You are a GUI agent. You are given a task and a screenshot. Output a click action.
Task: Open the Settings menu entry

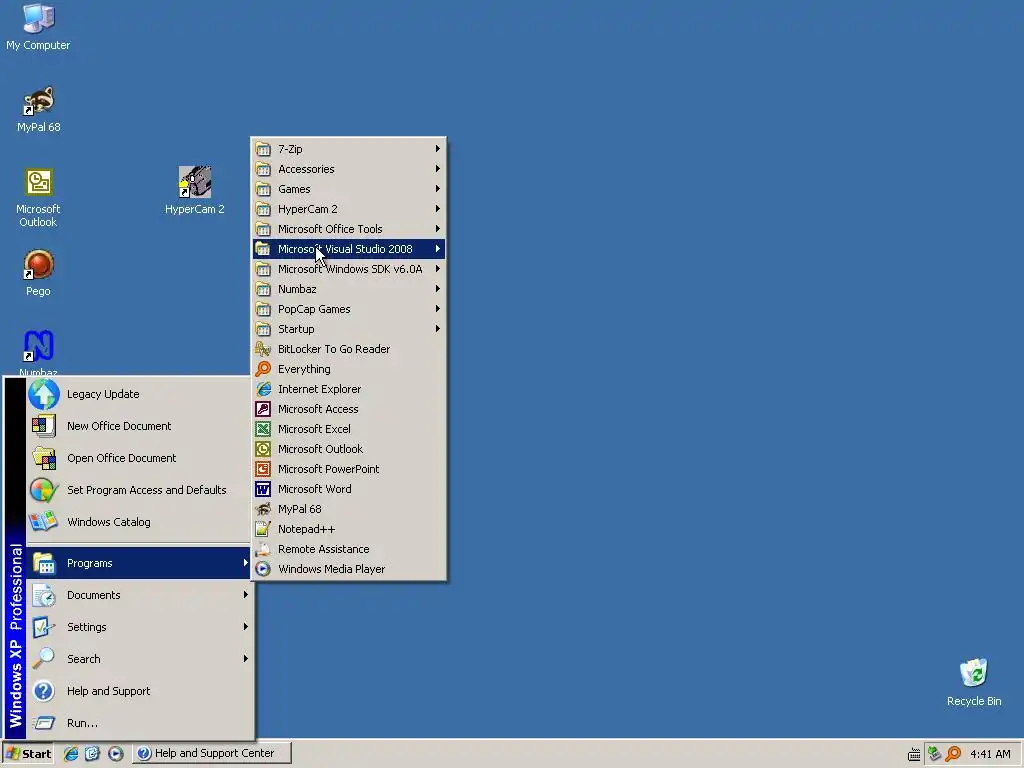click(x=139, y=627)
